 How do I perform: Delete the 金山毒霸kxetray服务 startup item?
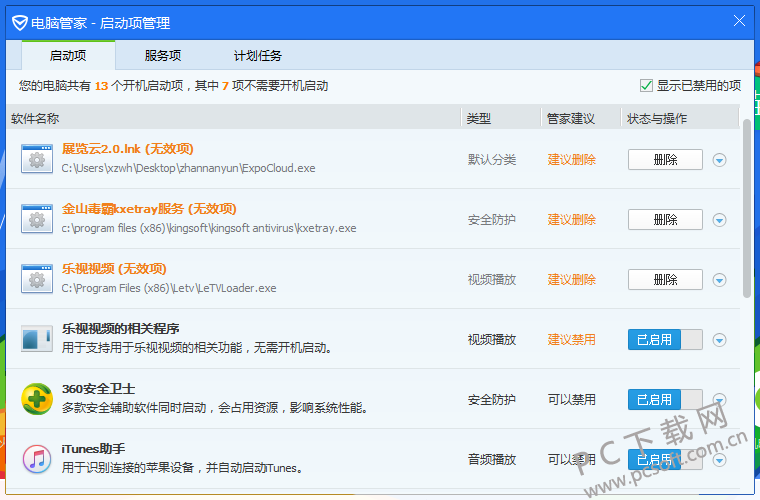(665, 219)
